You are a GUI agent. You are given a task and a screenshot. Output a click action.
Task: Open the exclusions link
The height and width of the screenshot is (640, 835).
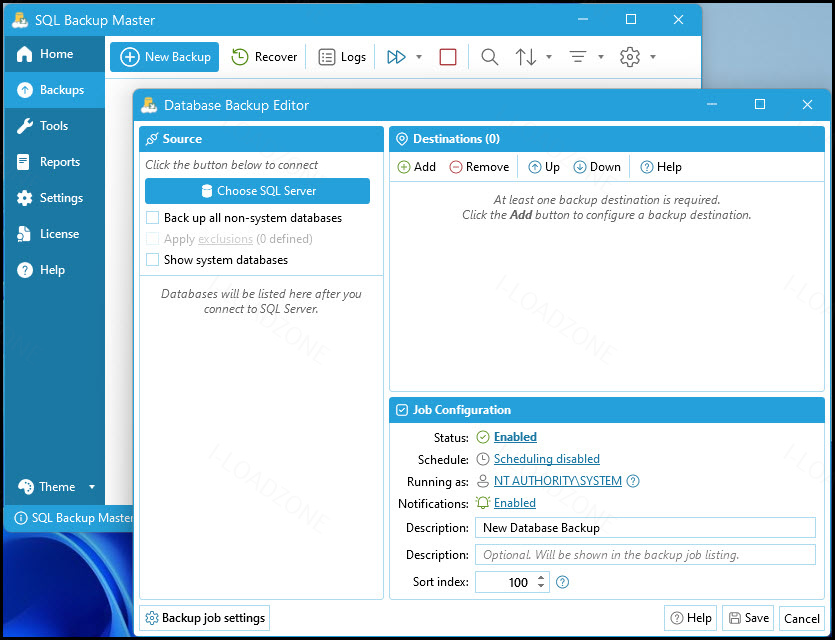(x=225, y=239)
